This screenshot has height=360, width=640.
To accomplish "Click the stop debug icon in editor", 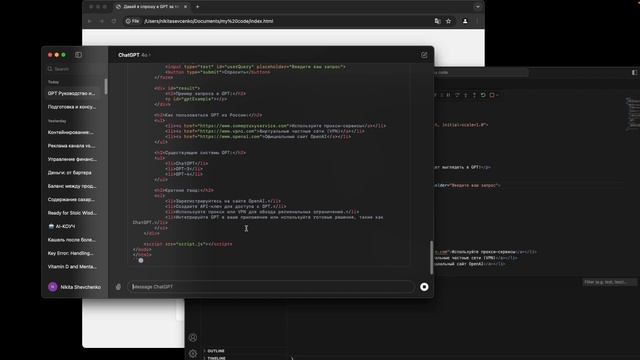I will (x=492, y=95).
